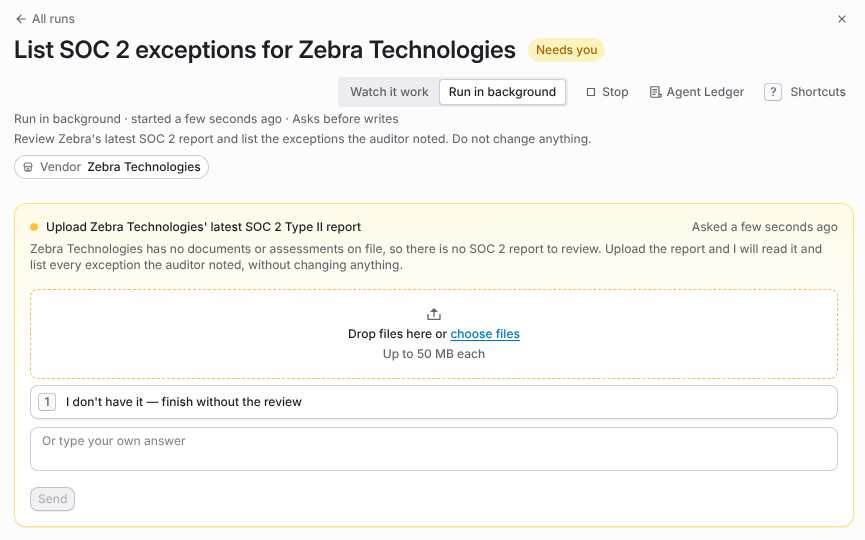Select Run in background mode
The height and width of the screenshot is (540, 865).
502,92
